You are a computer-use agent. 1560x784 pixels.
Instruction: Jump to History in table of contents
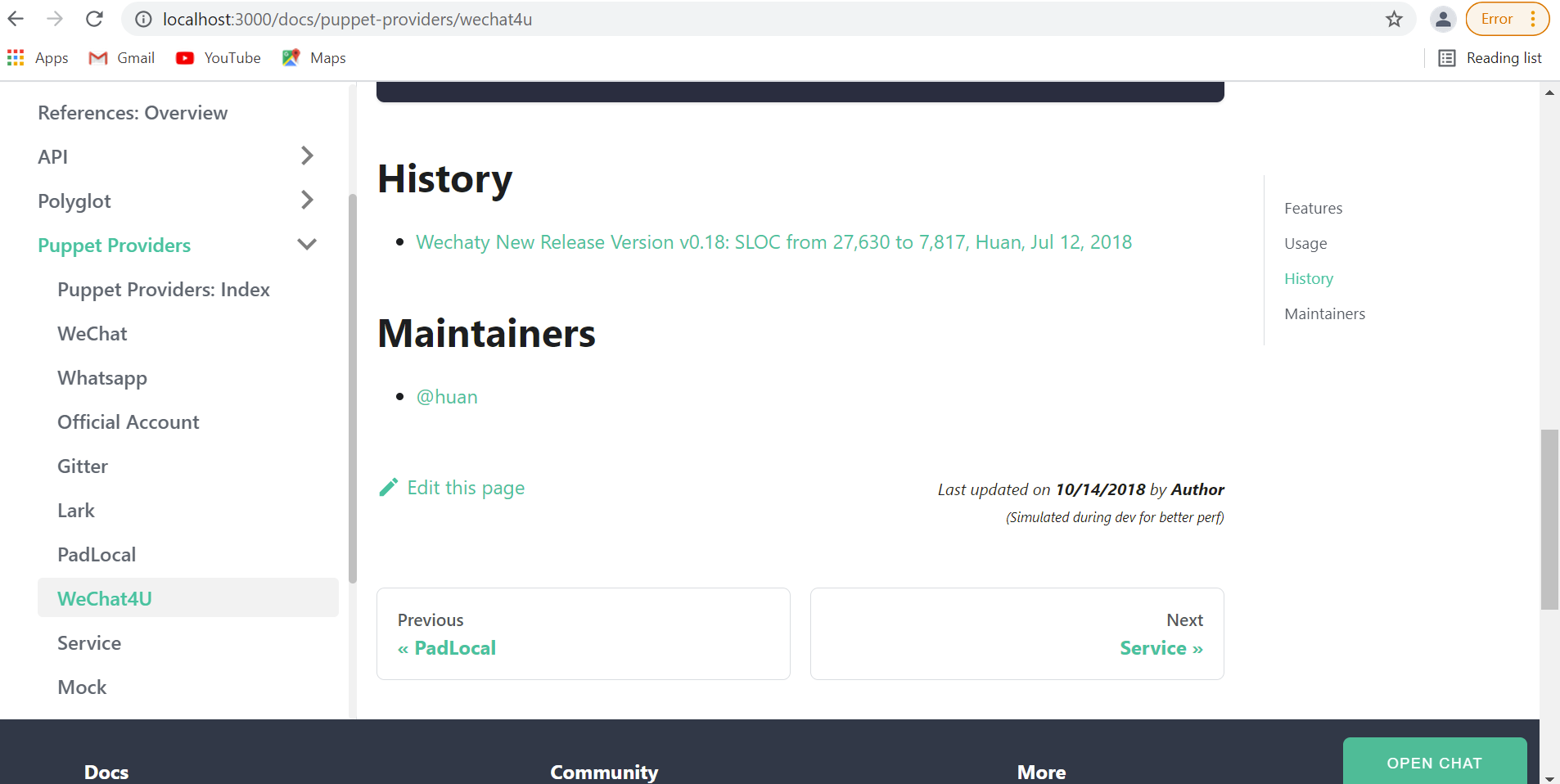1309,279
